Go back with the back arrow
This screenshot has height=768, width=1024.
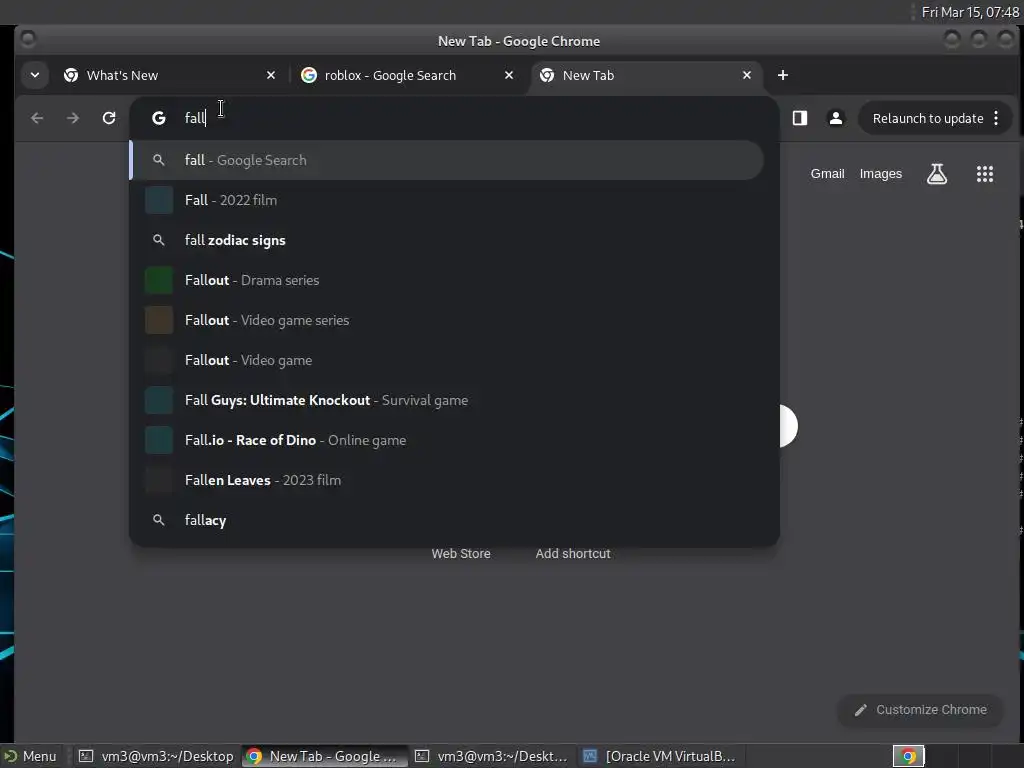point(37,118)
